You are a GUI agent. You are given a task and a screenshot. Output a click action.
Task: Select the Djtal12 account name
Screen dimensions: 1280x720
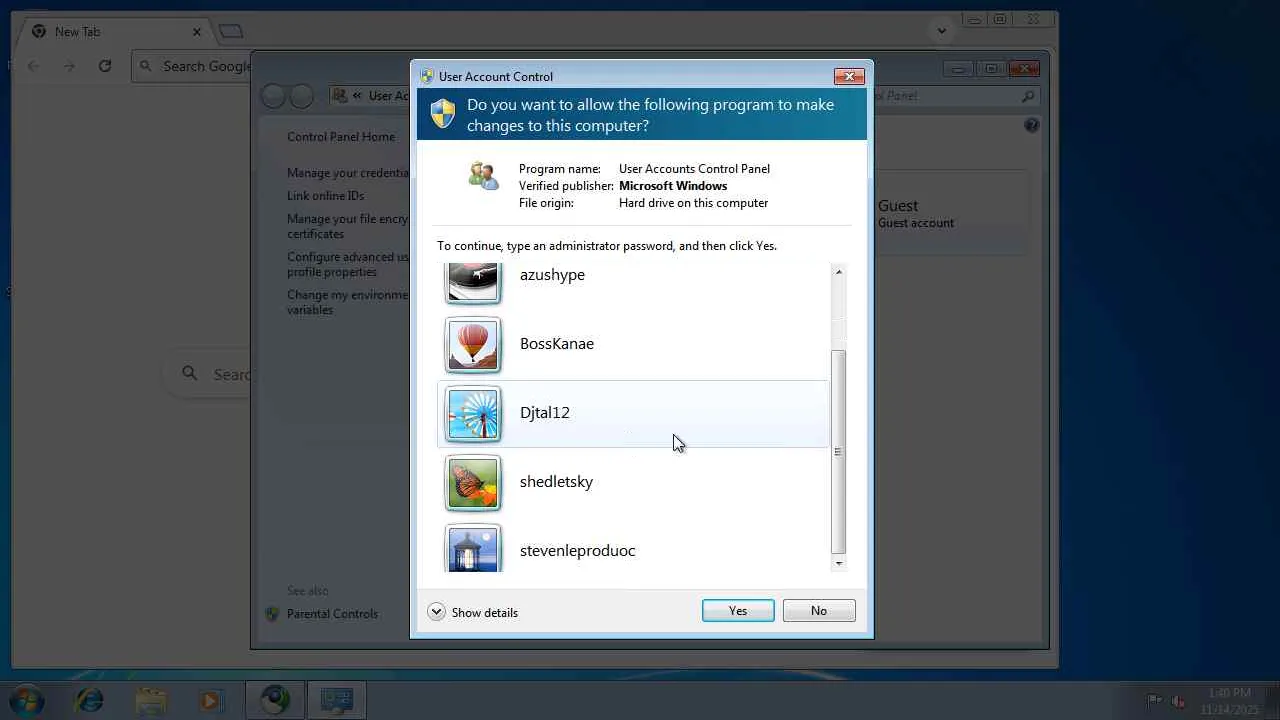[545, 413]
